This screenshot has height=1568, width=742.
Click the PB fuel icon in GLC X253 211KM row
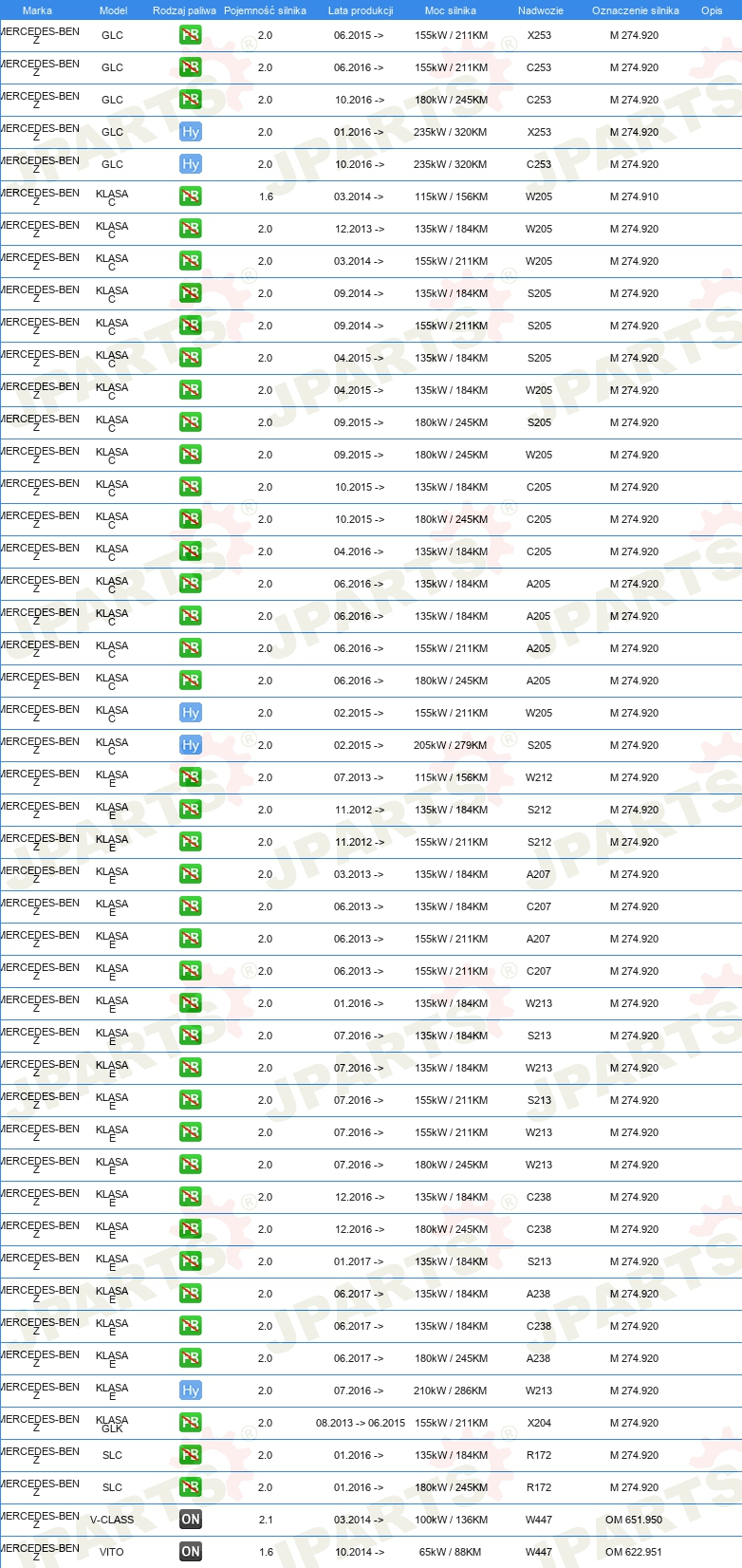[x=191, y=36]
